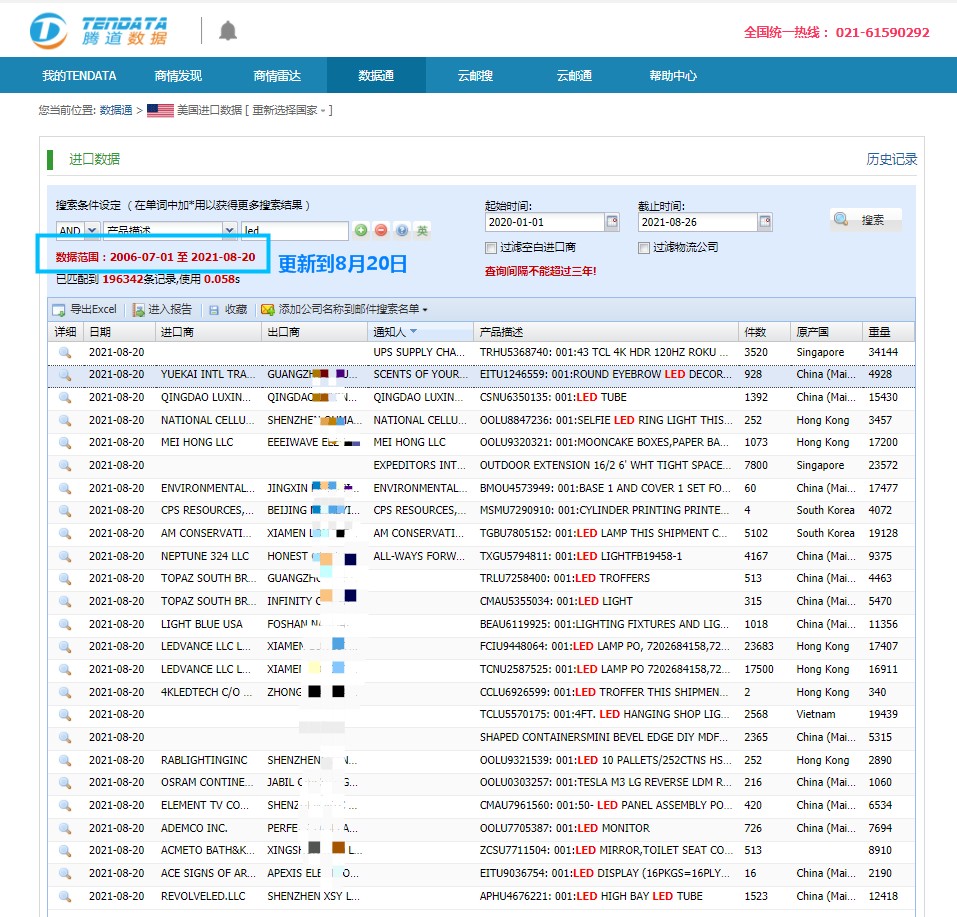Open detail magnifier for YUEKAI INTL TRA row
Viewport: 957px width, 917px height.
[x=65, y=375]
